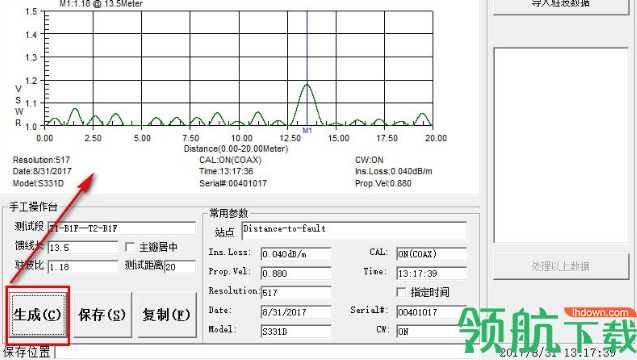Click the CAL:ON(COAX) text under chart
Image resolution: width=637 pixels, height=360 pixels.
230,160
